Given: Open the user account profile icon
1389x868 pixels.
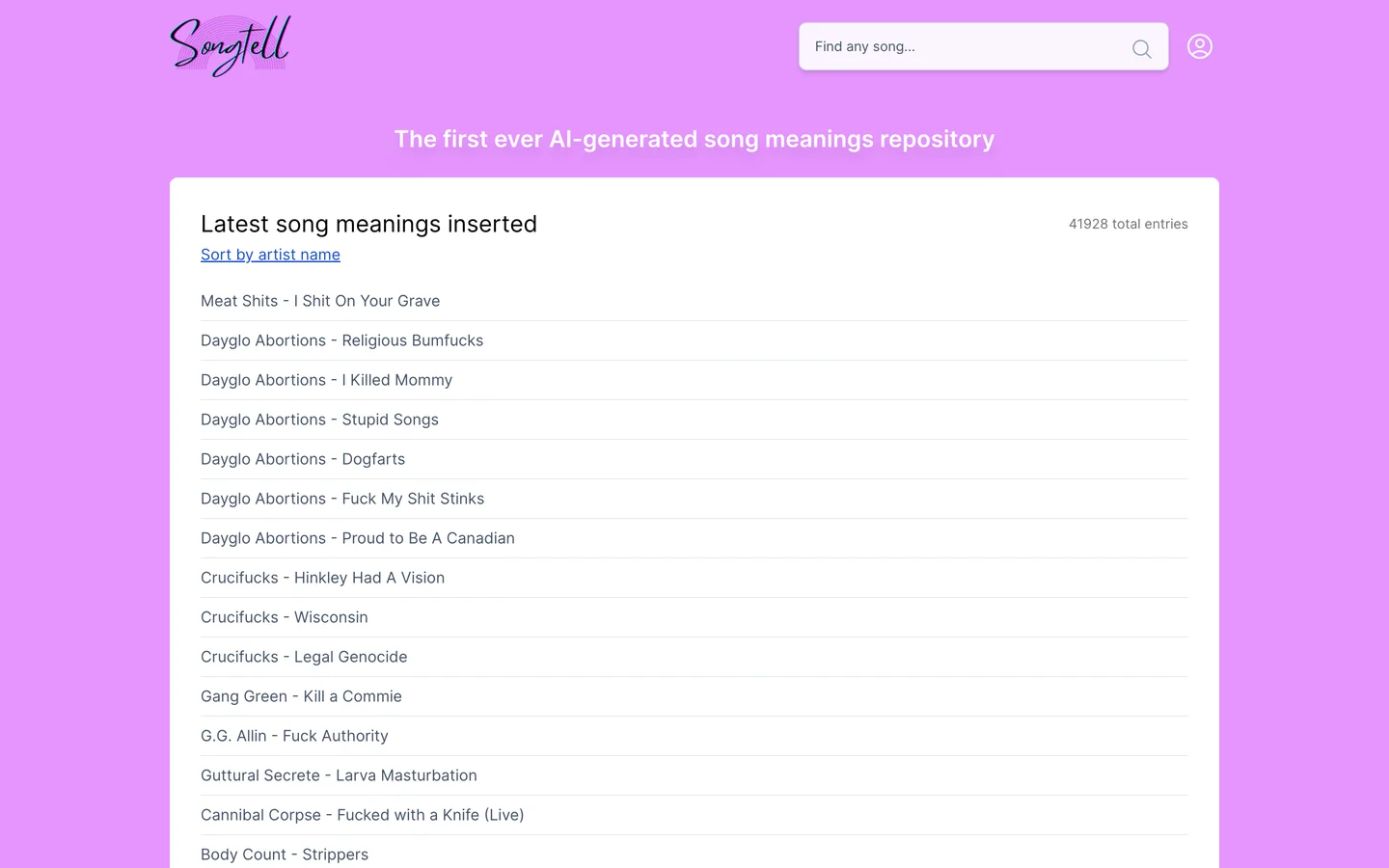Looking at the screenshot, I should [x=1200, y=46].
